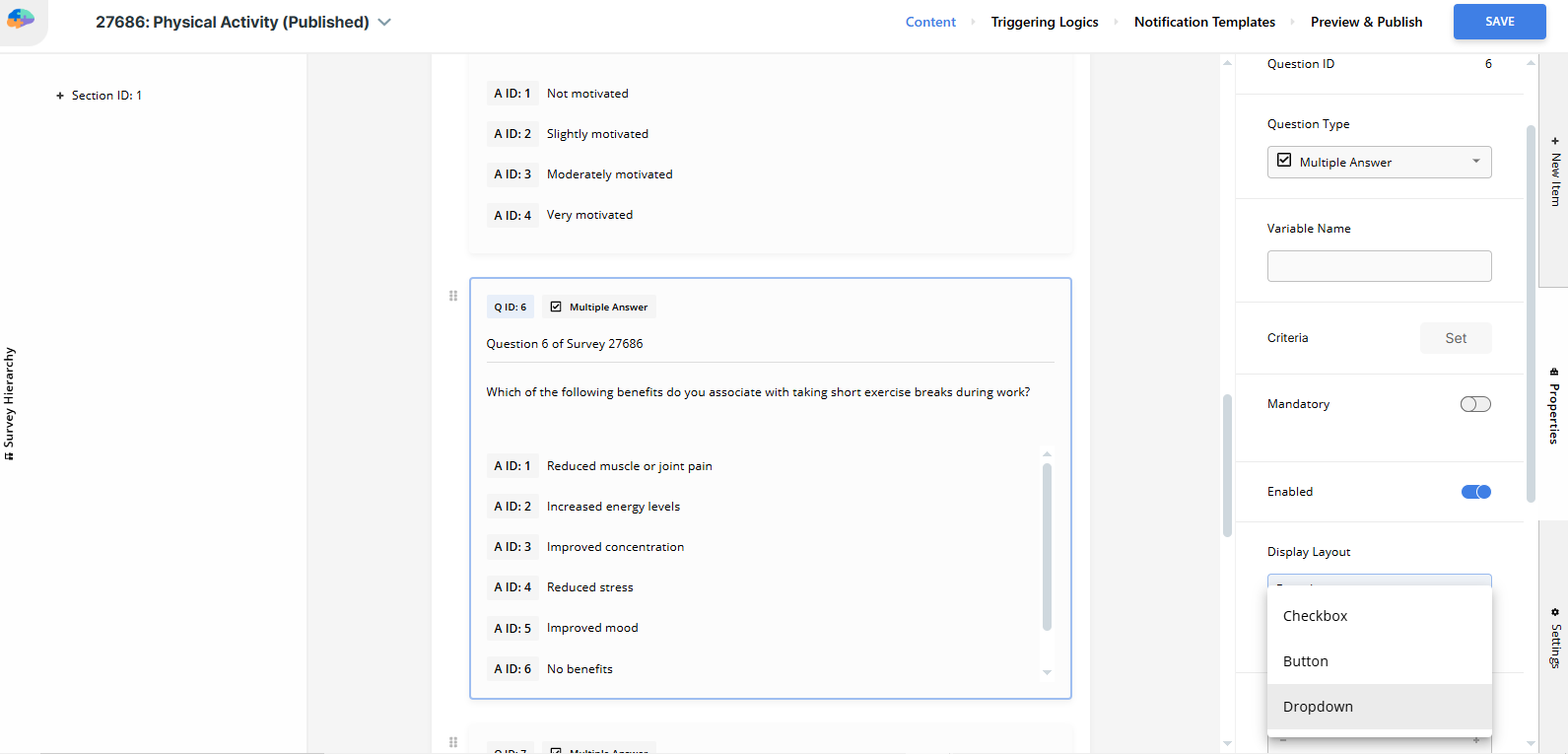Screen dimensions: 1568x754
Task: Expand Section ID: 1 in hierarchy
Action: point(60,96)
